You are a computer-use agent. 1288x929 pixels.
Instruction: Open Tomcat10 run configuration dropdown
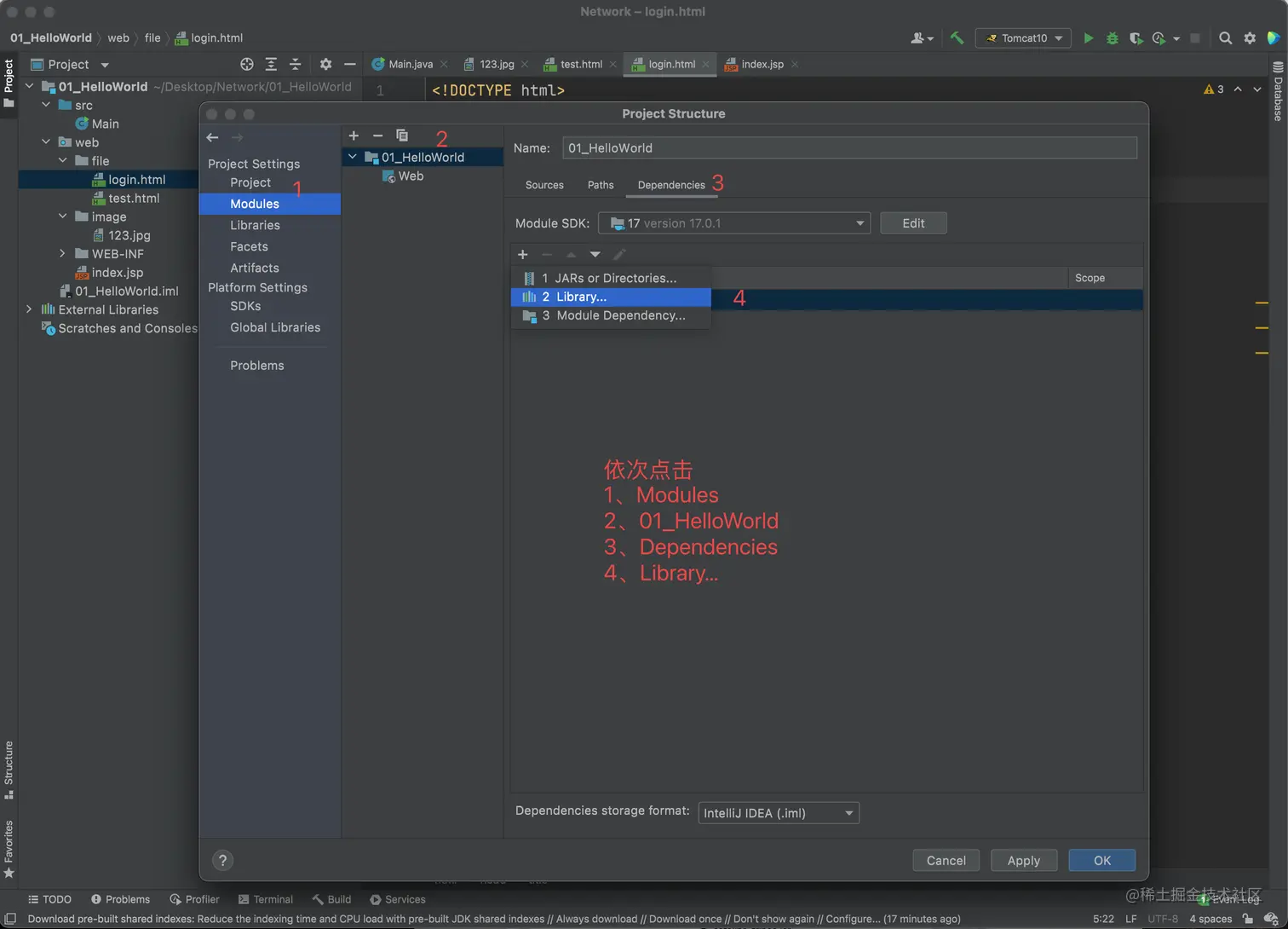(1023, 38)
